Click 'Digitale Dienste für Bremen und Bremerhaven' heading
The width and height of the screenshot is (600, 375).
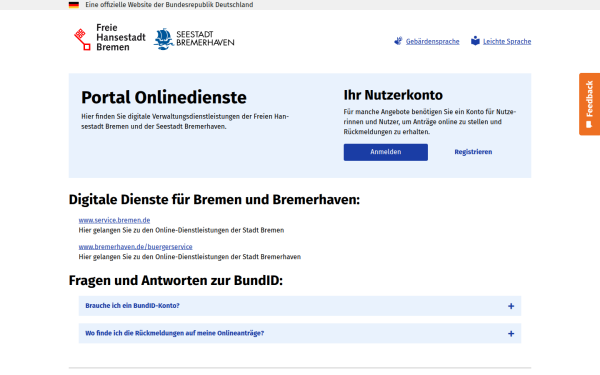(214, 200)
